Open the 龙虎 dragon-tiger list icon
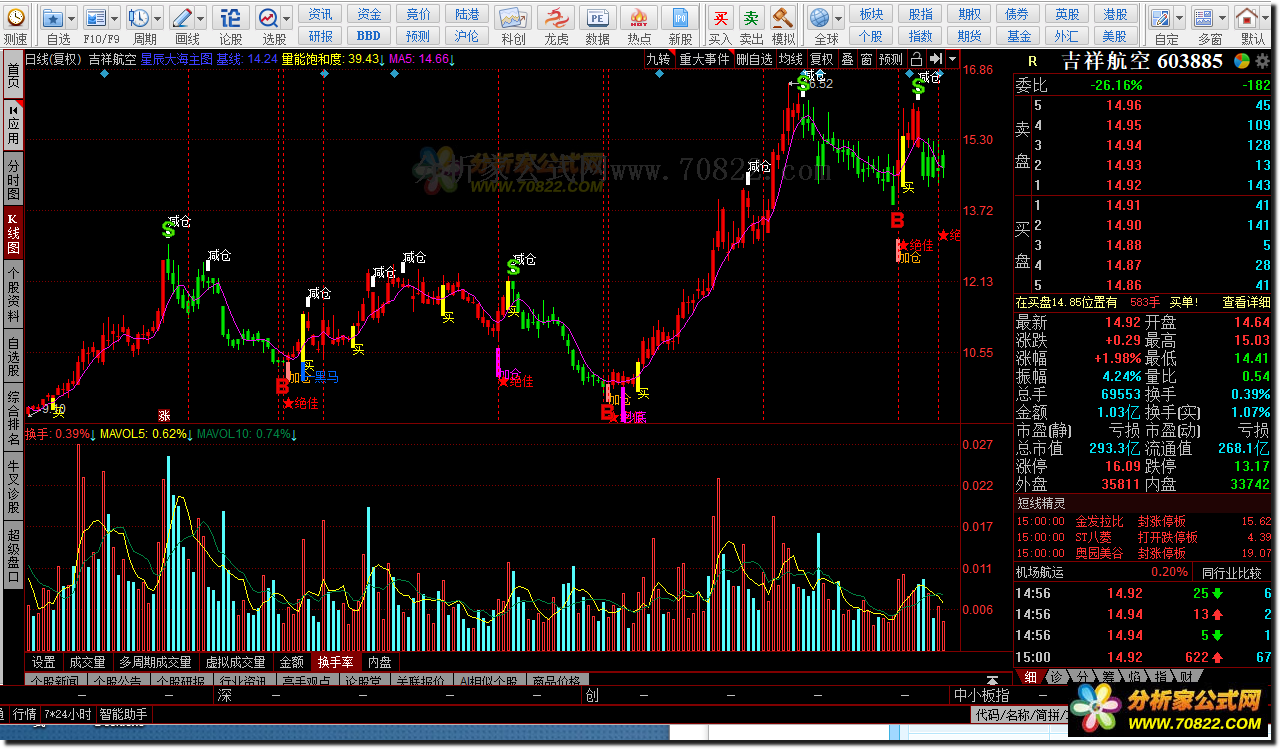This screenshot has height=749, width=1281. pyautogui.click(x=557, y=18)
